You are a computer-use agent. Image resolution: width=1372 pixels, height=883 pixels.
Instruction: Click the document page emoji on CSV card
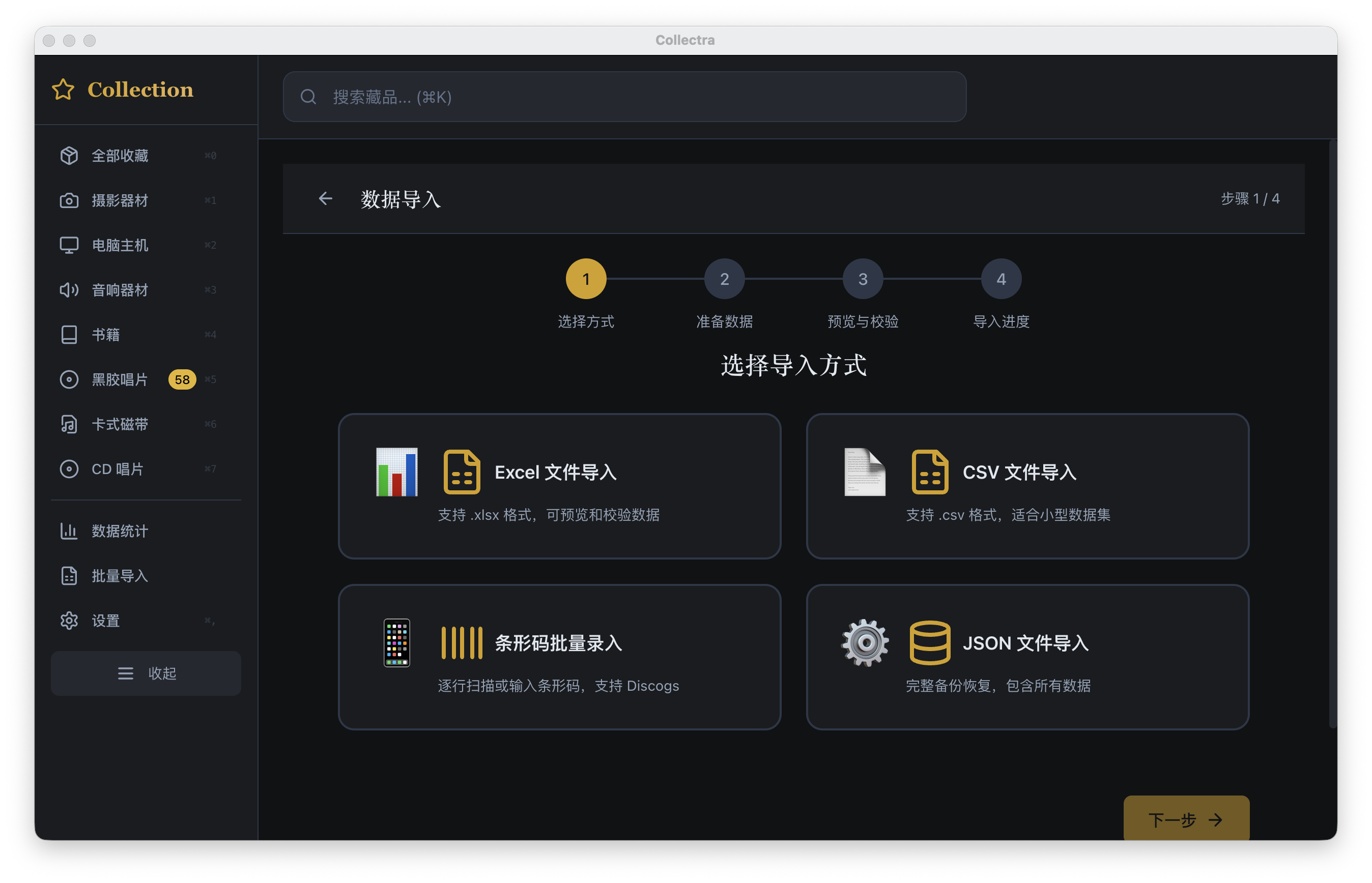865,472
